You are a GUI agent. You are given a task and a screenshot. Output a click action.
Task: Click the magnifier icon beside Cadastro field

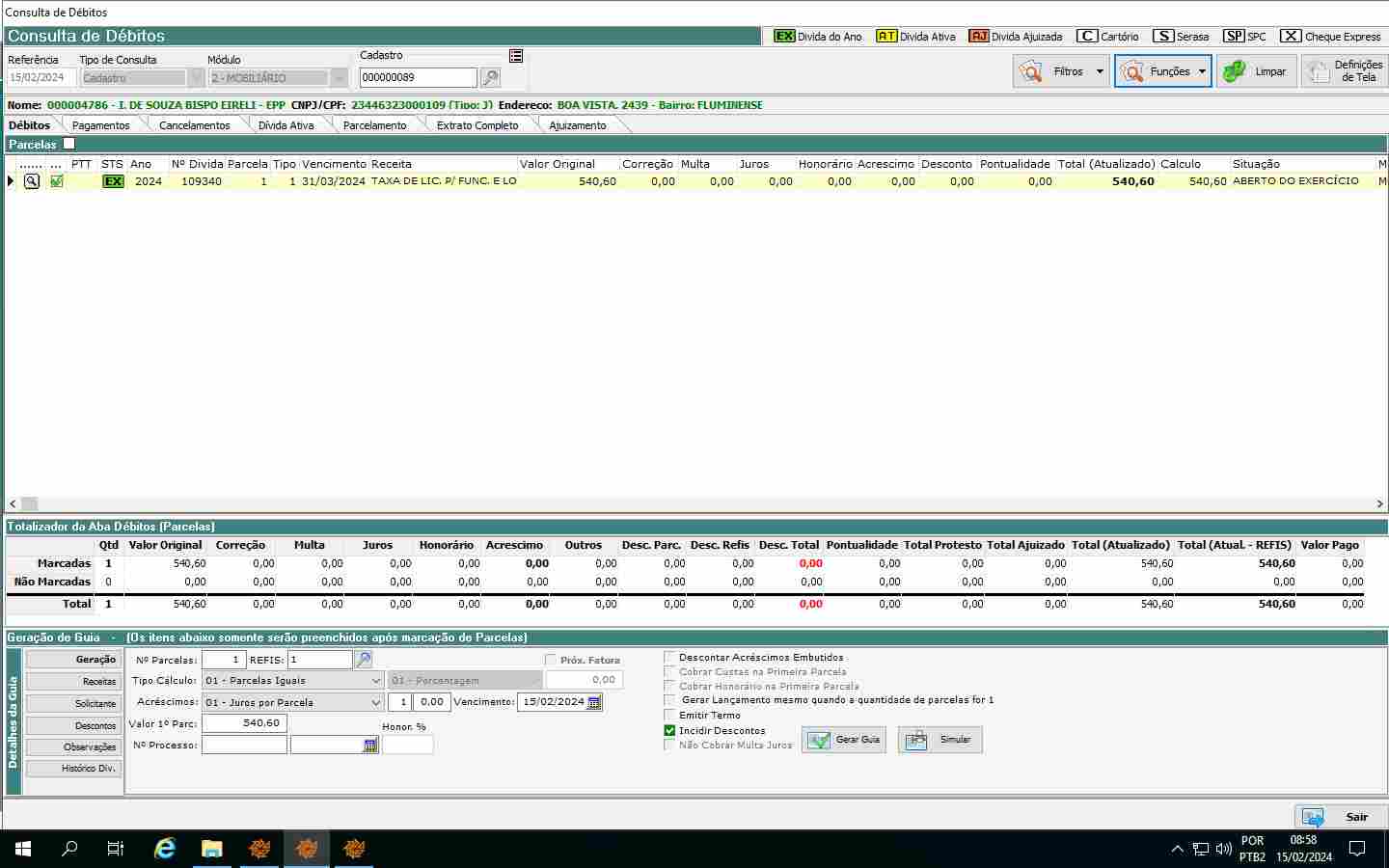[x=490, y=78]
